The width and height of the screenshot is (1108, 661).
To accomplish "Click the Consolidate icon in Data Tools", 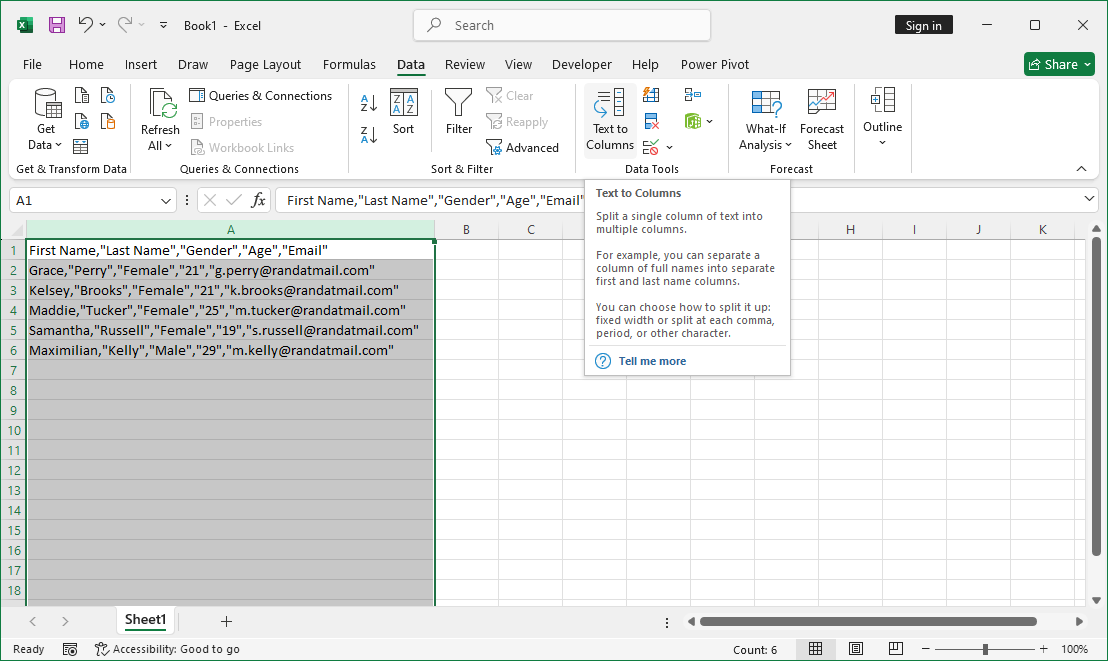I will [x=693, y=95].
